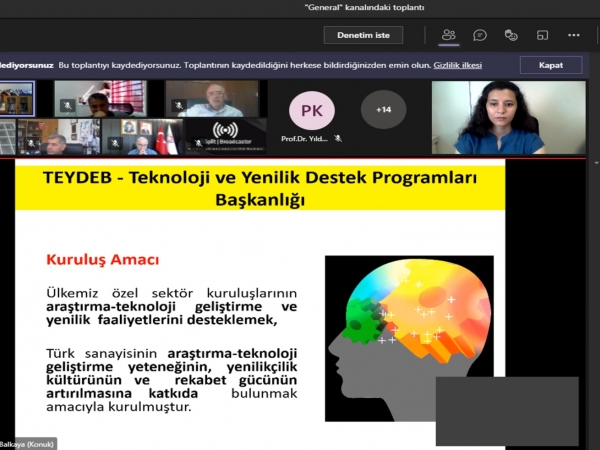
Task: Show the +14 additional participants
Action: pos(383,110)
